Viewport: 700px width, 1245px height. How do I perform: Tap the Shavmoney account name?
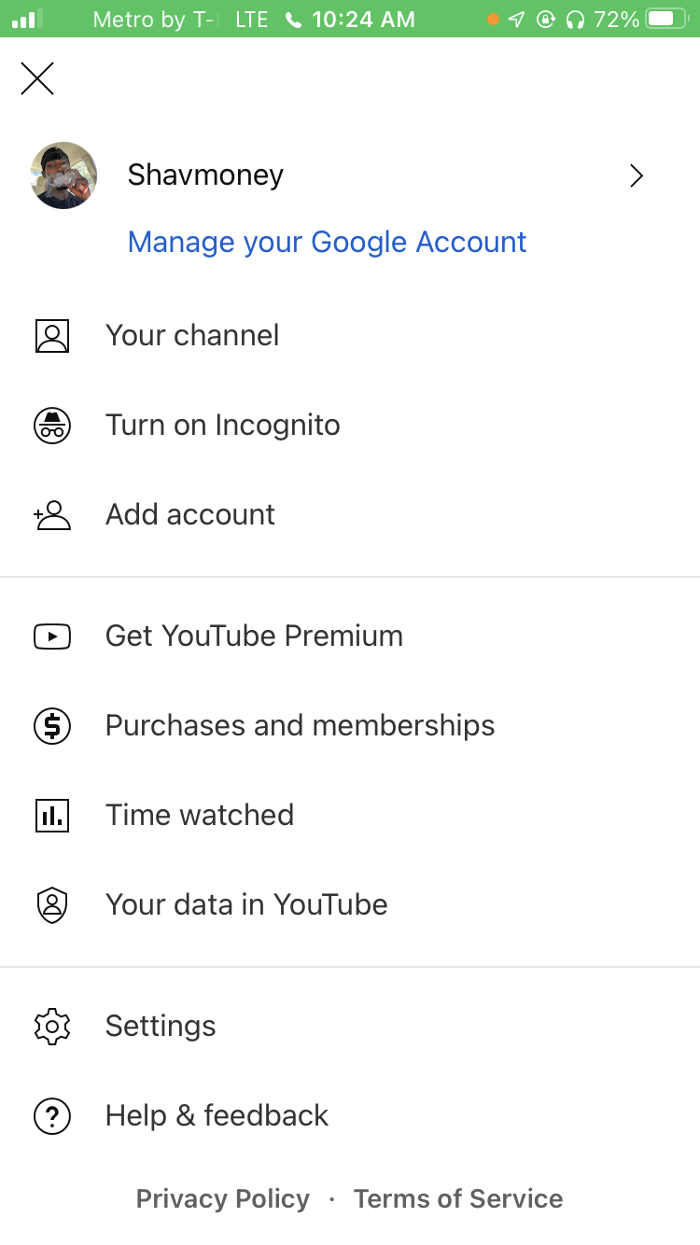(206, 176)
